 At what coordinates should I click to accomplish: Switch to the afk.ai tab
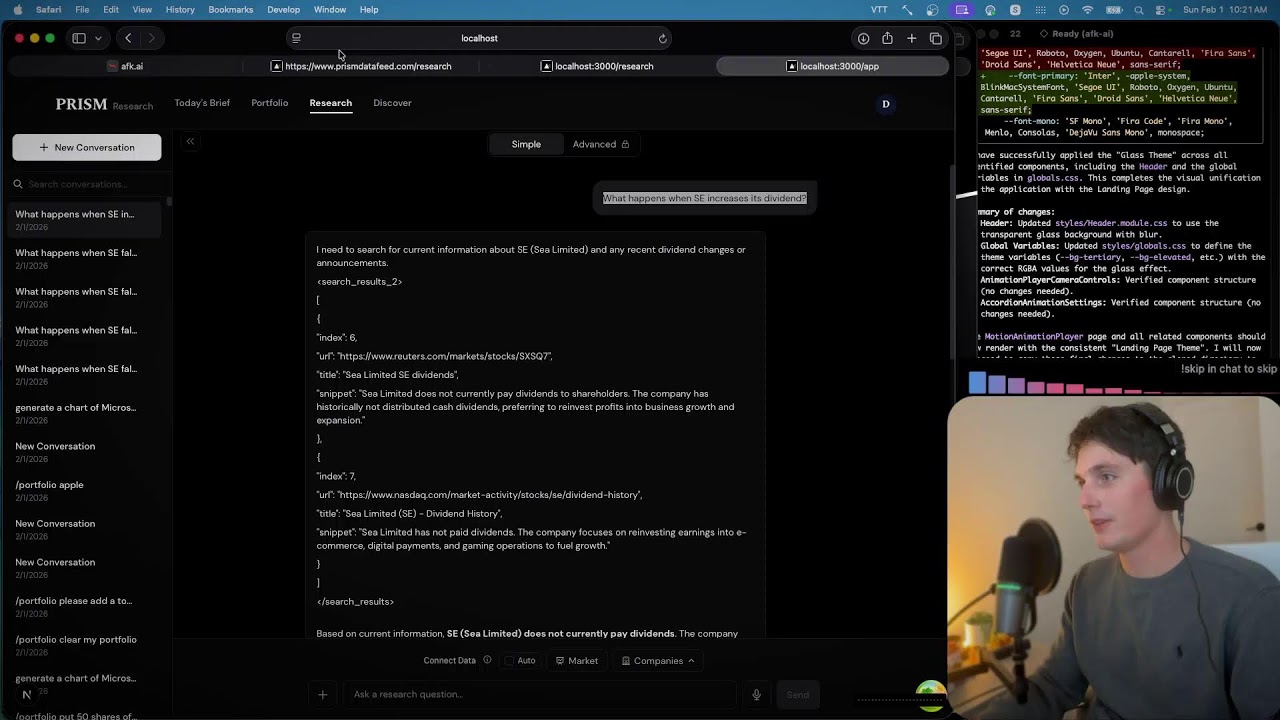(x=125, y=66)
